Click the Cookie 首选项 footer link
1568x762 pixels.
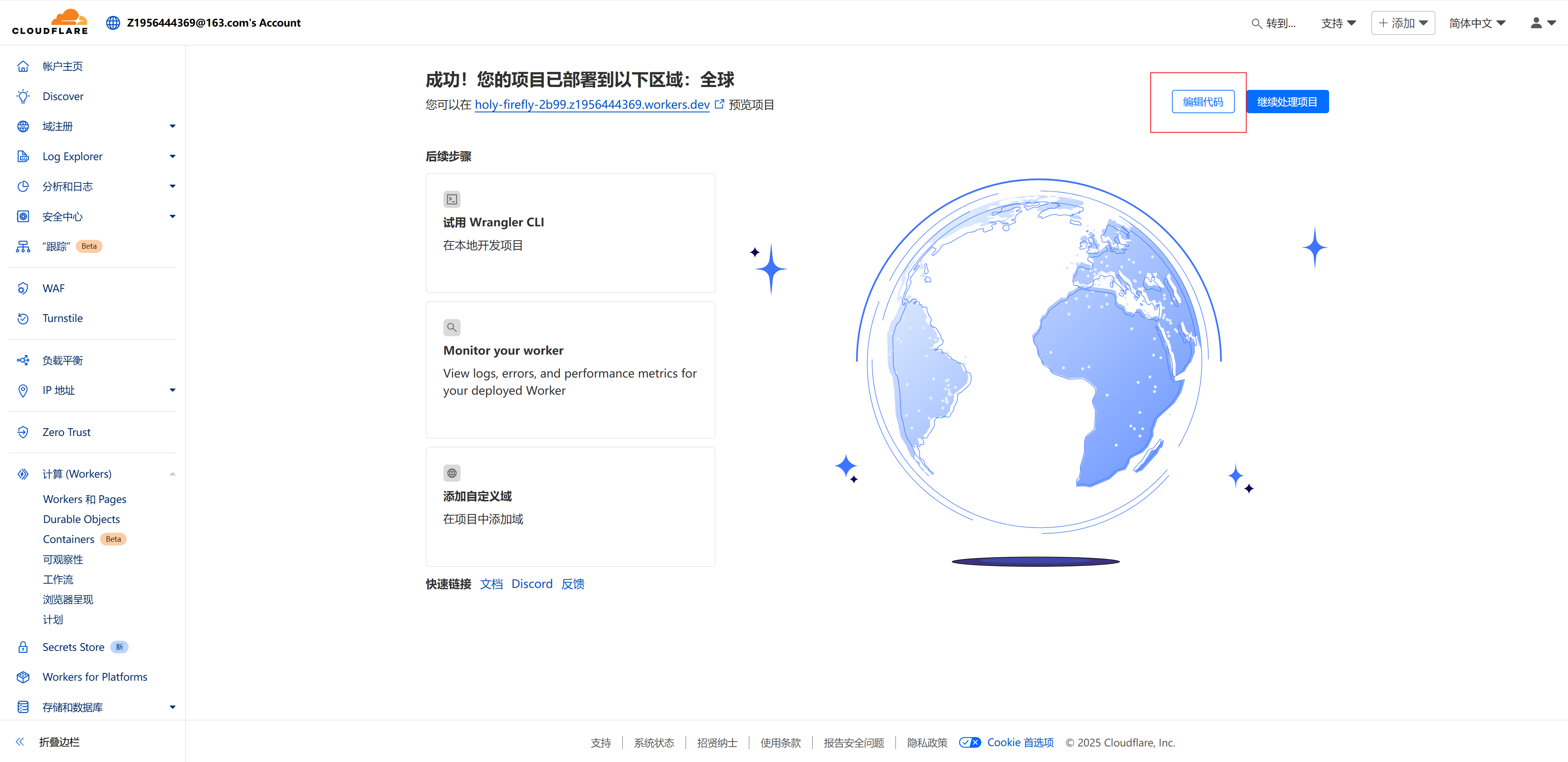[x=1020, y=742]
